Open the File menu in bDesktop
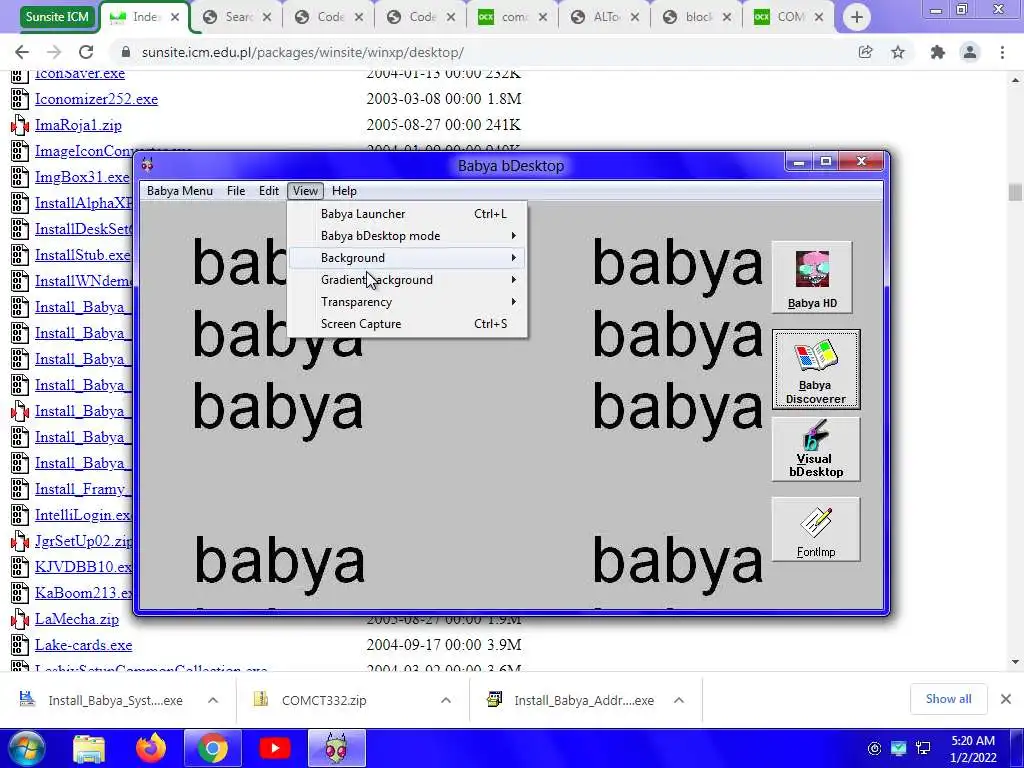Viewport: 1024px width, 768px height. click(x=236, y=191)
